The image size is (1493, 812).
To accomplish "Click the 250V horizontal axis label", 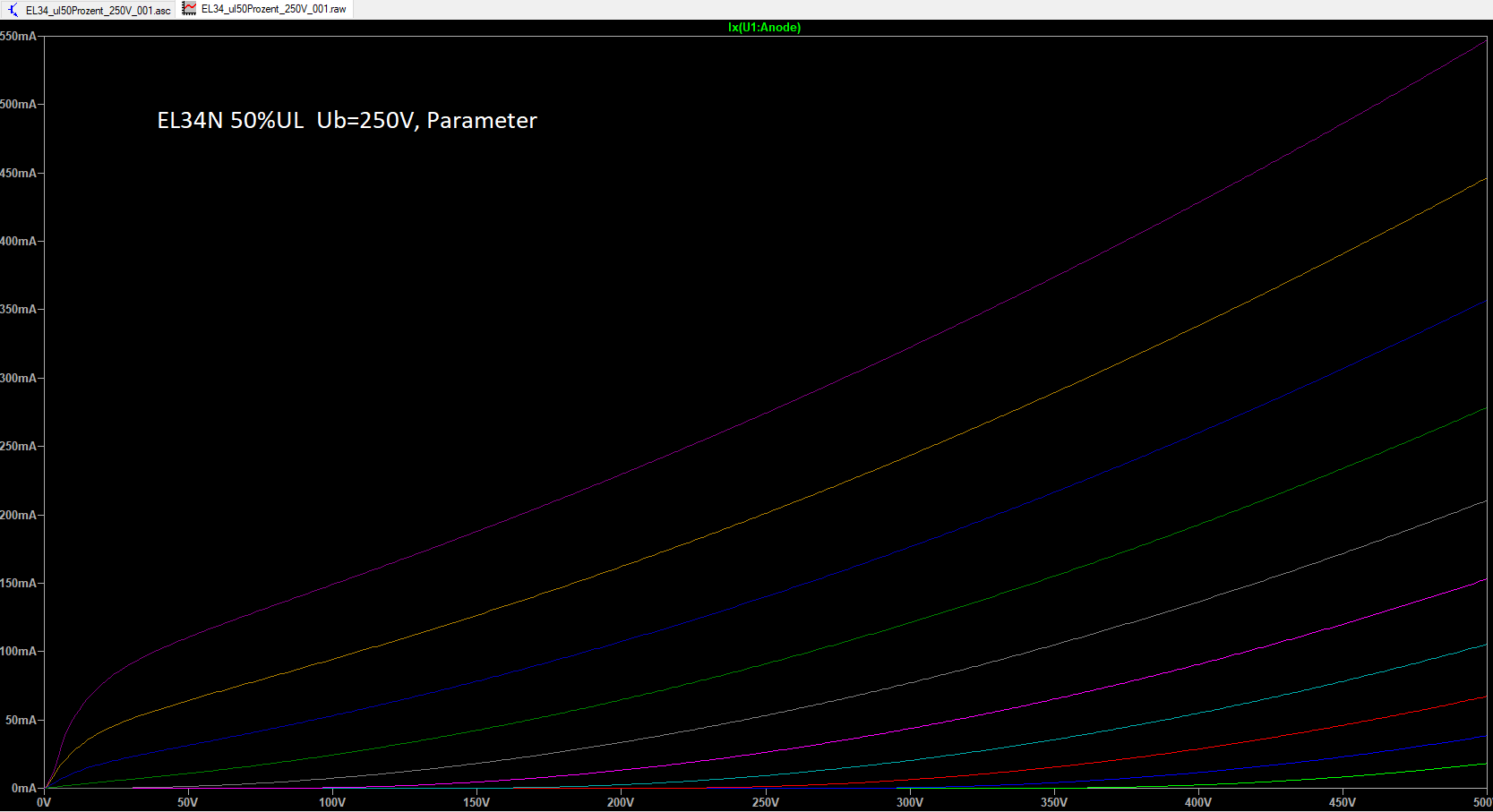I will tap(766, 802).
